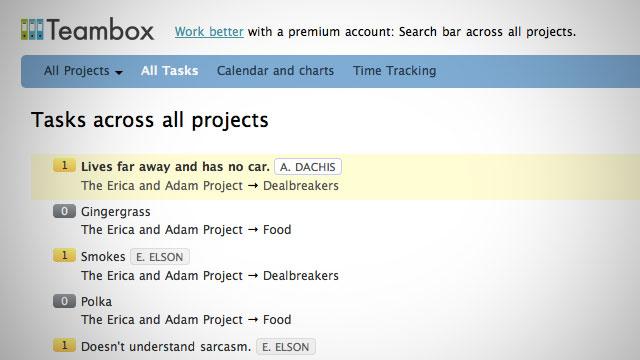Screen dimensions: 640x360
Task: Follow the Work better premium link
Action: [x=209, y=31]
